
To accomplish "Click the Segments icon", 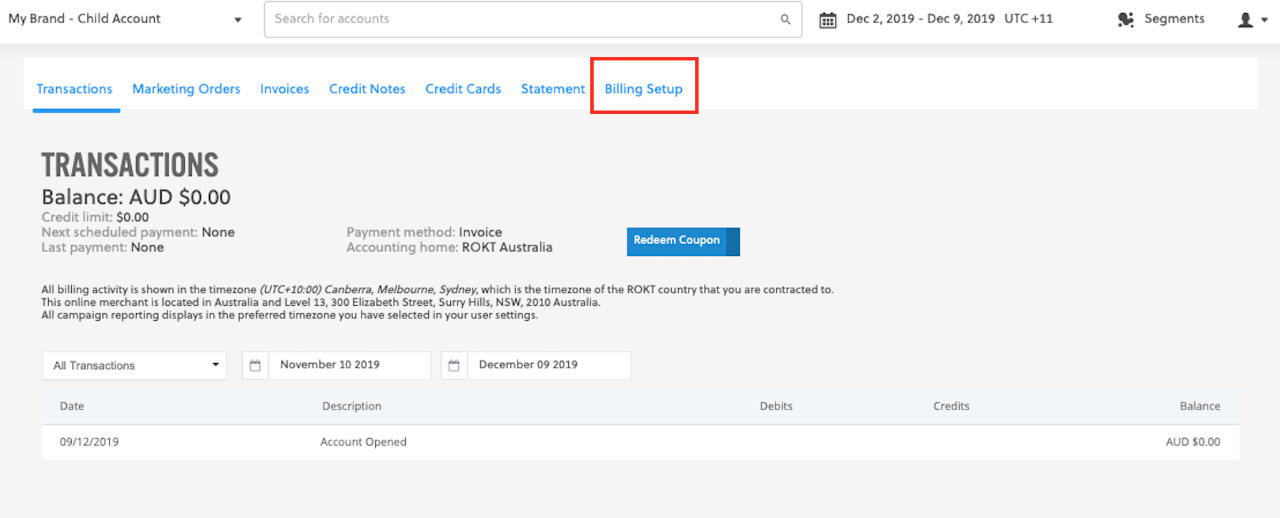I will pyautogui.click(x=1126, y=19).
